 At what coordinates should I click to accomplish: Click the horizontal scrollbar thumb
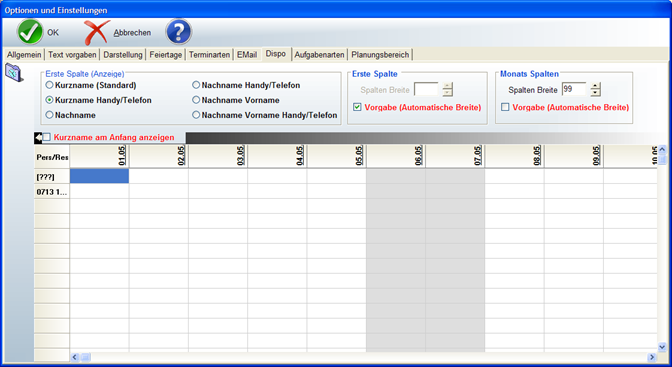click(x=85, y=357)
